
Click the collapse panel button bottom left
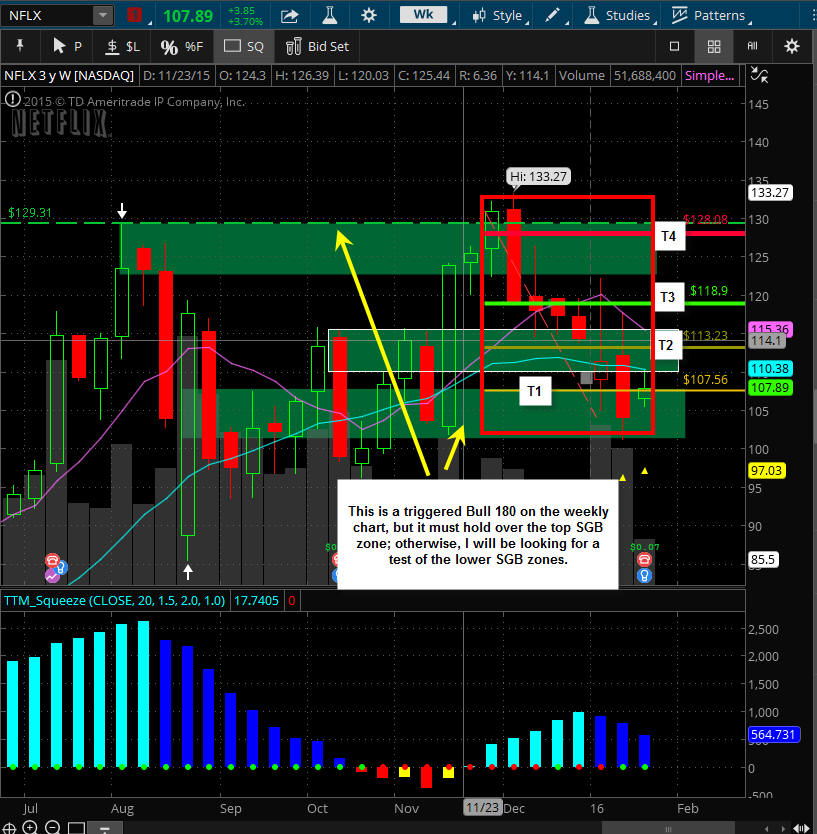(x=105, y=828)
